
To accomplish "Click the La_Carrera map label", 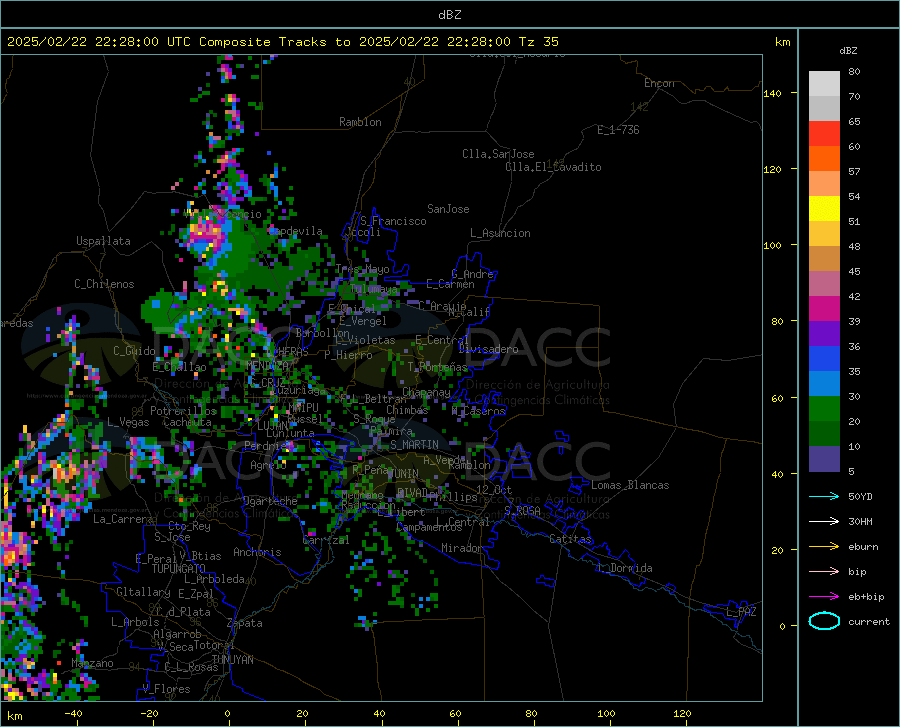I will tap(123, 519).
